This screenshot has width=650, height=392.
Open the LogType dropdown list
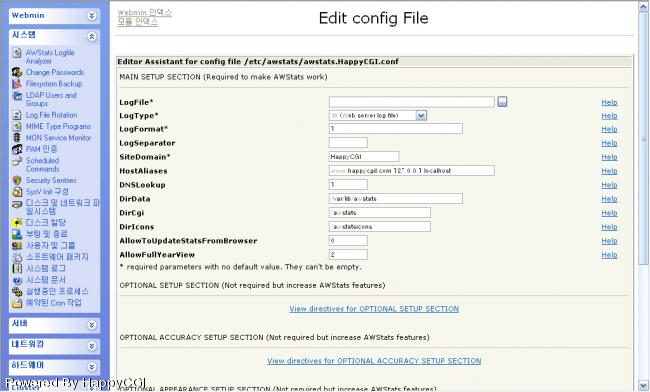[x=421, y=116]
